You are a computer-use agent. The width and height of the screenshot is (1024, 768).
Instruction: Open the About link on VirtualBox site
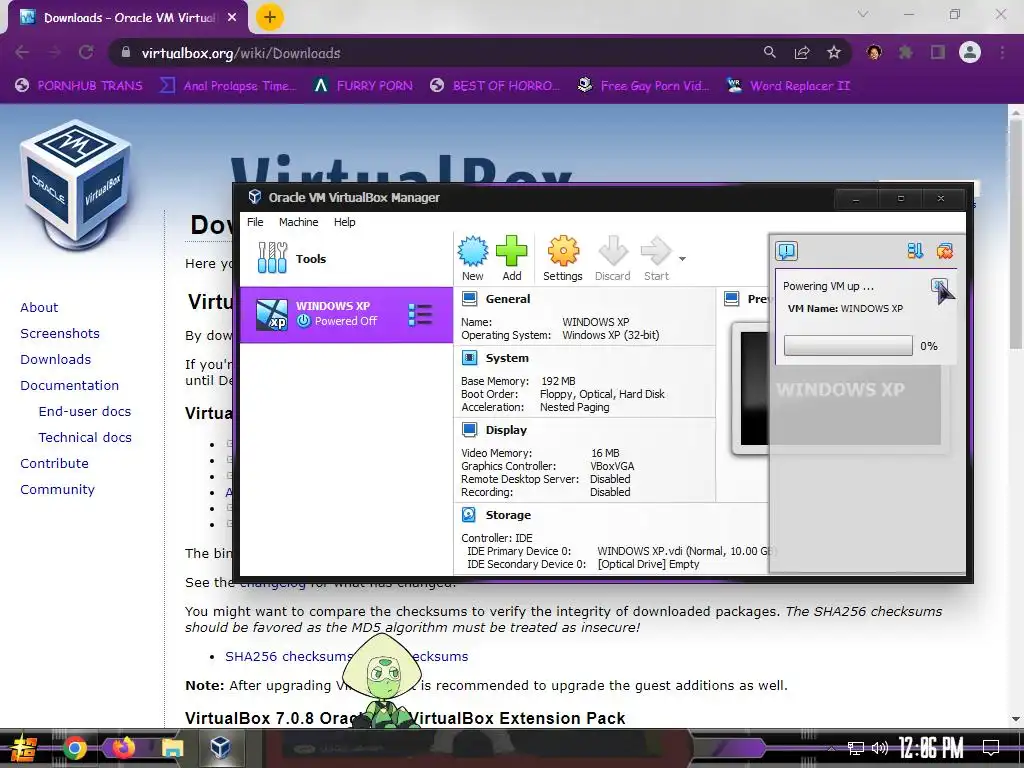39,307
